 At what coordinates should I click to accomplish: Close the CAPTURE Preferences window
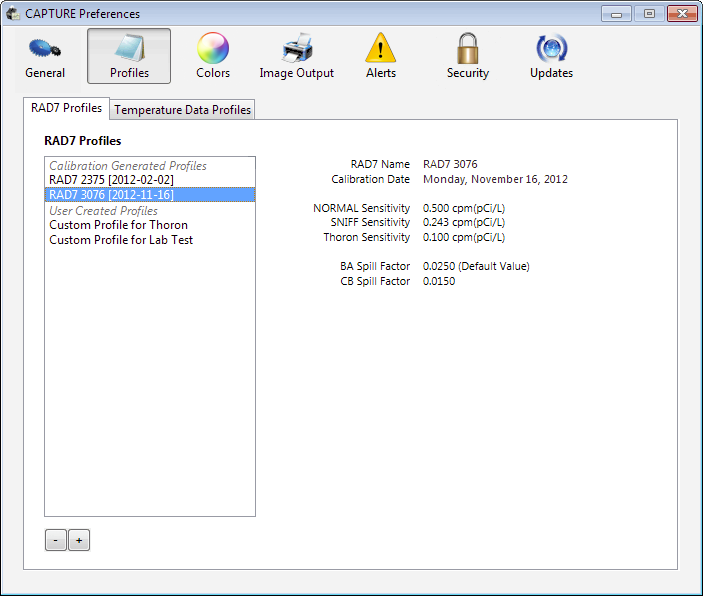pyautogui.click(x=682, y=14)
